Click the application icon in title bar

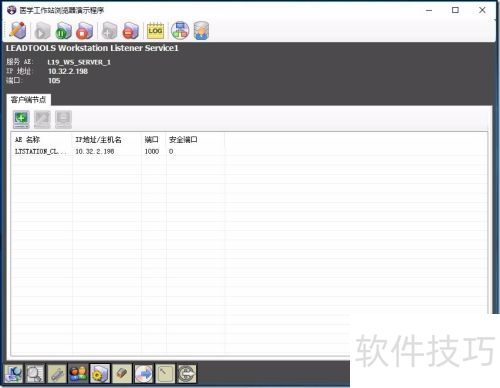pyautogui.click(x=12, y=10)
